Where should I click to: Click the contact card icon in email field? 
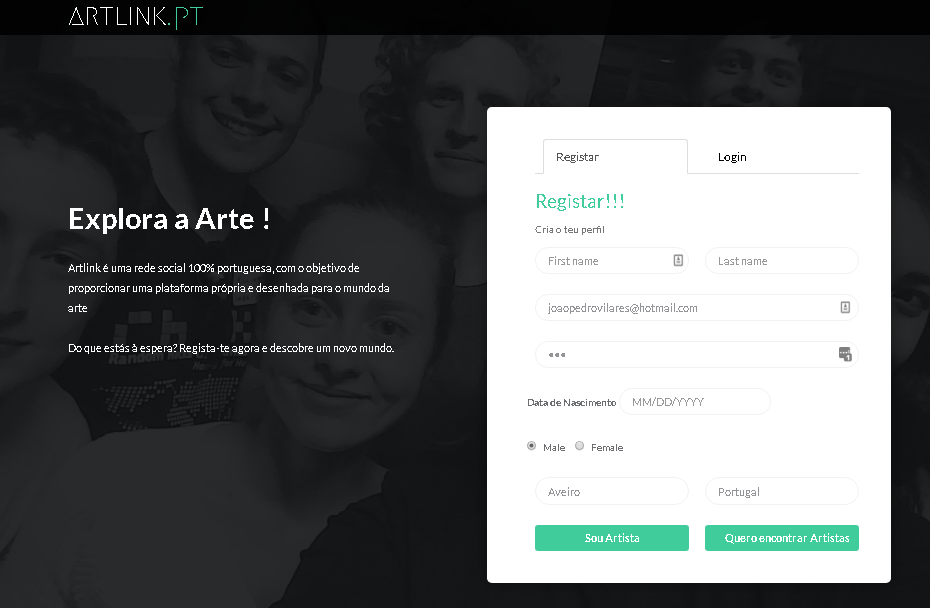(845, 307)
